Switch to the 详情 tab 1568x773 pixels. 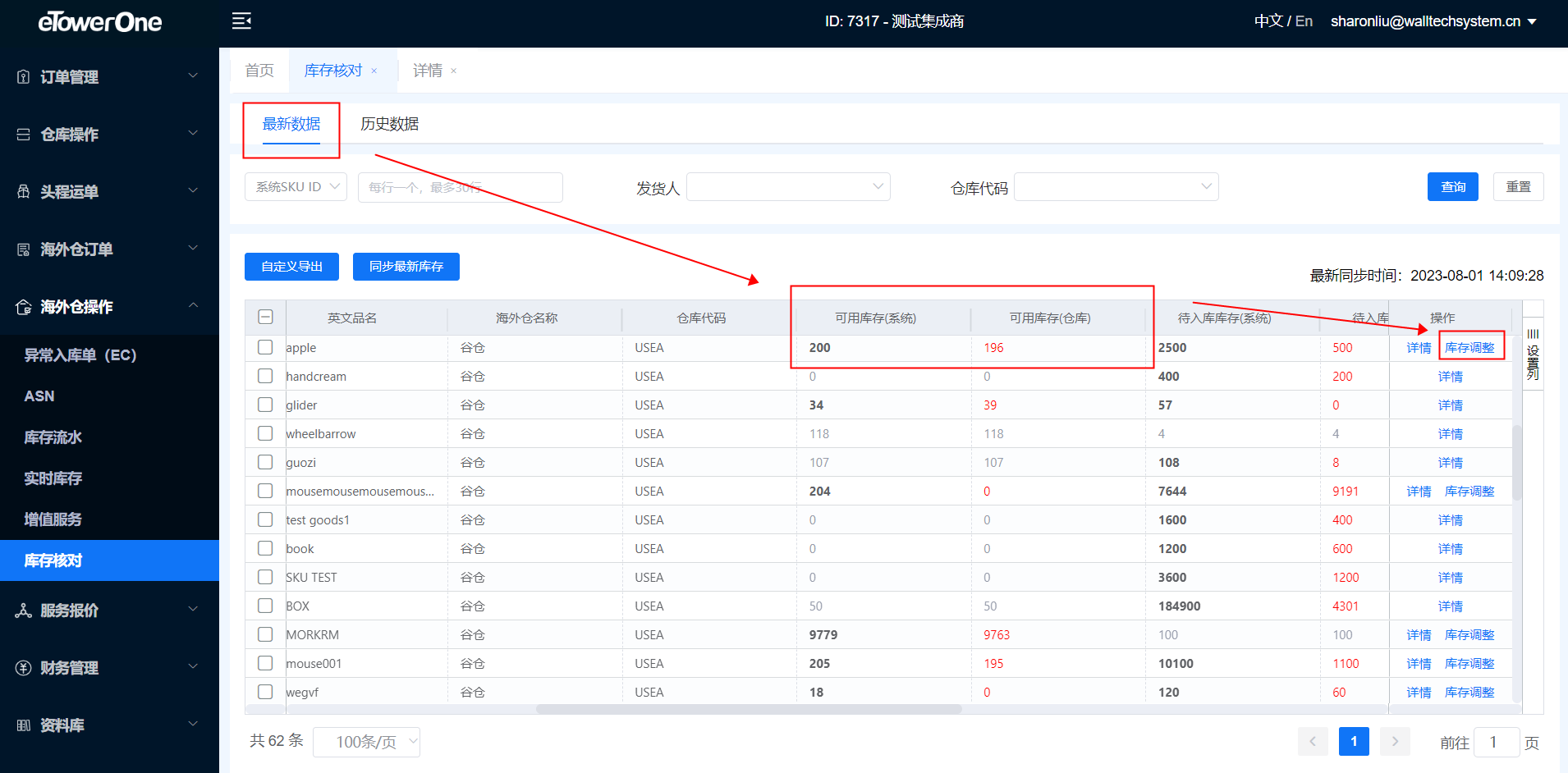tap(427, 71)
